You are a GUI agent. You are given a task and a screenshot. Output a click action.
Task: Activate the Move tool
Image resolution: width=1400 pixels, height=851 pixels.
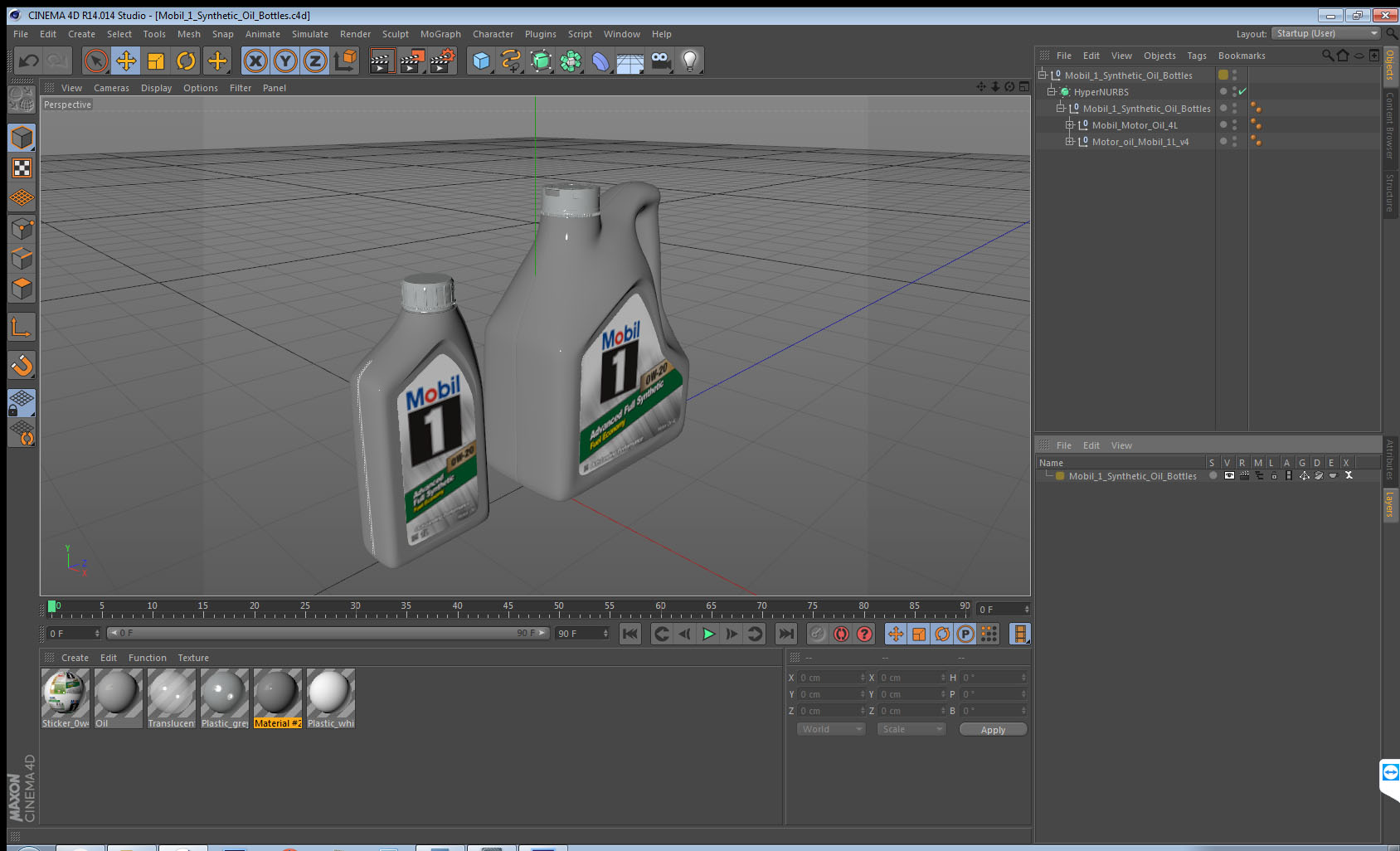point(126,61)
